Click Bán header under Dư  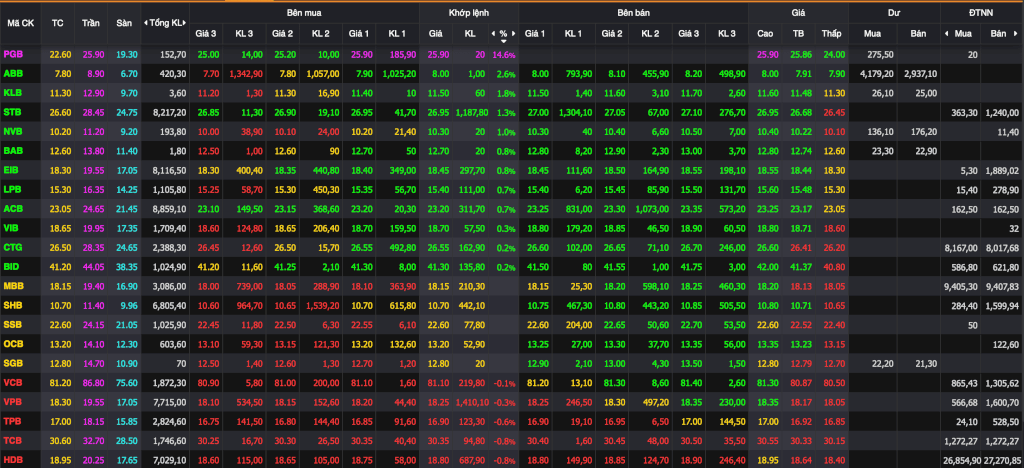(919, 33)
